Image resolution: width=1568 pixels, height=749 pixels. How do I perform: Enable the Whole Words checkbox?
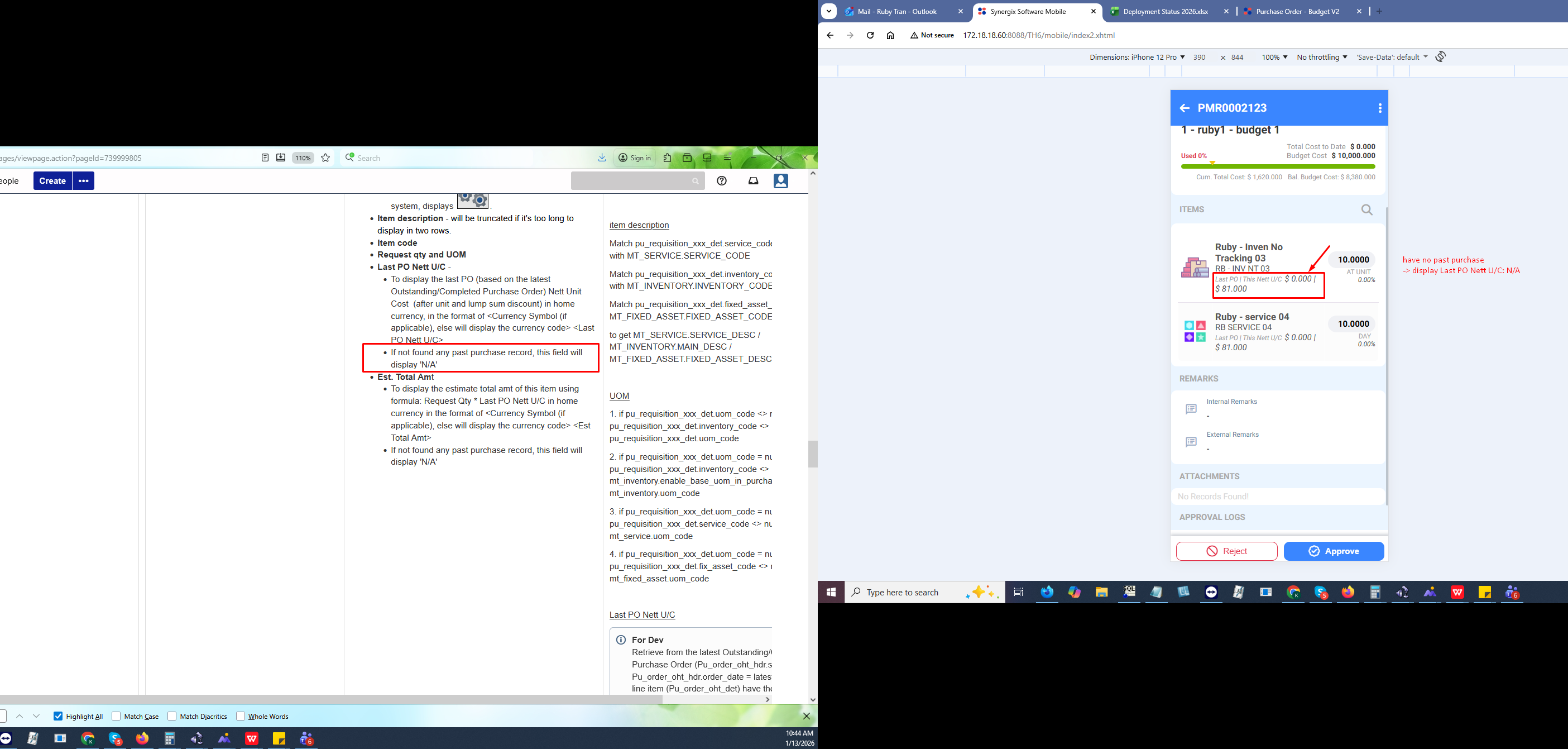(x=241, y=716)
